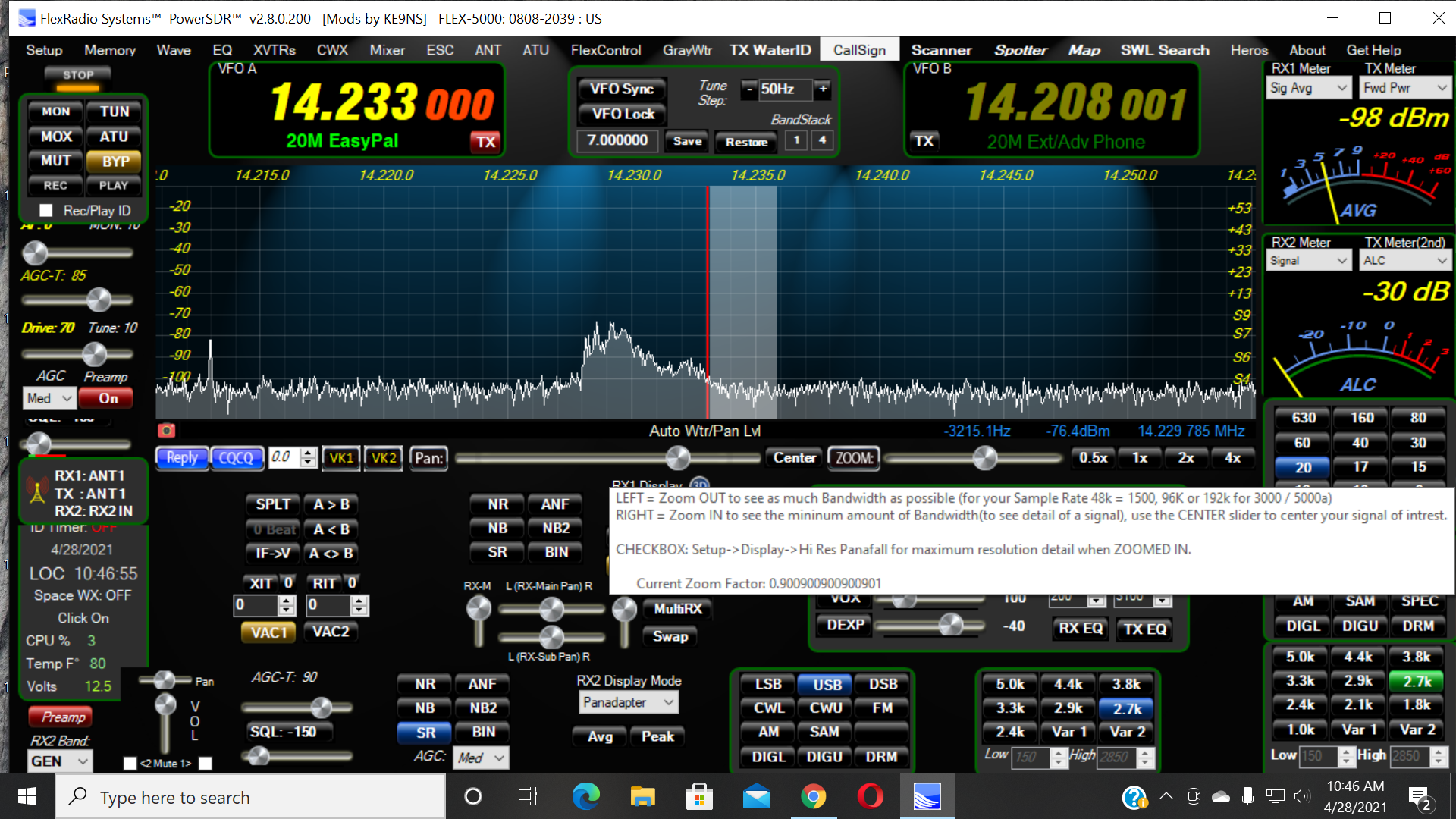Open Microsoft Edge from the taskbar

(585, 796)
